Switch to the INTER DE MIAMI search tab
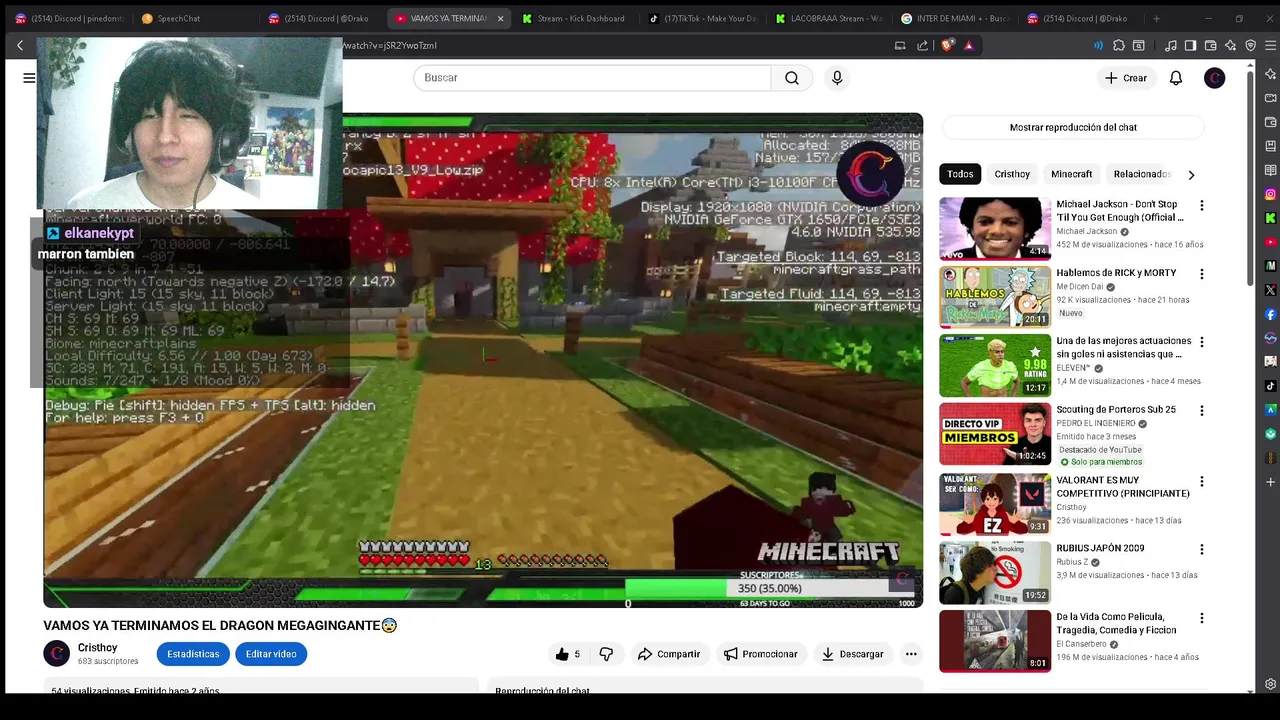The image size is (1280, 720). (x=956, y=18)
